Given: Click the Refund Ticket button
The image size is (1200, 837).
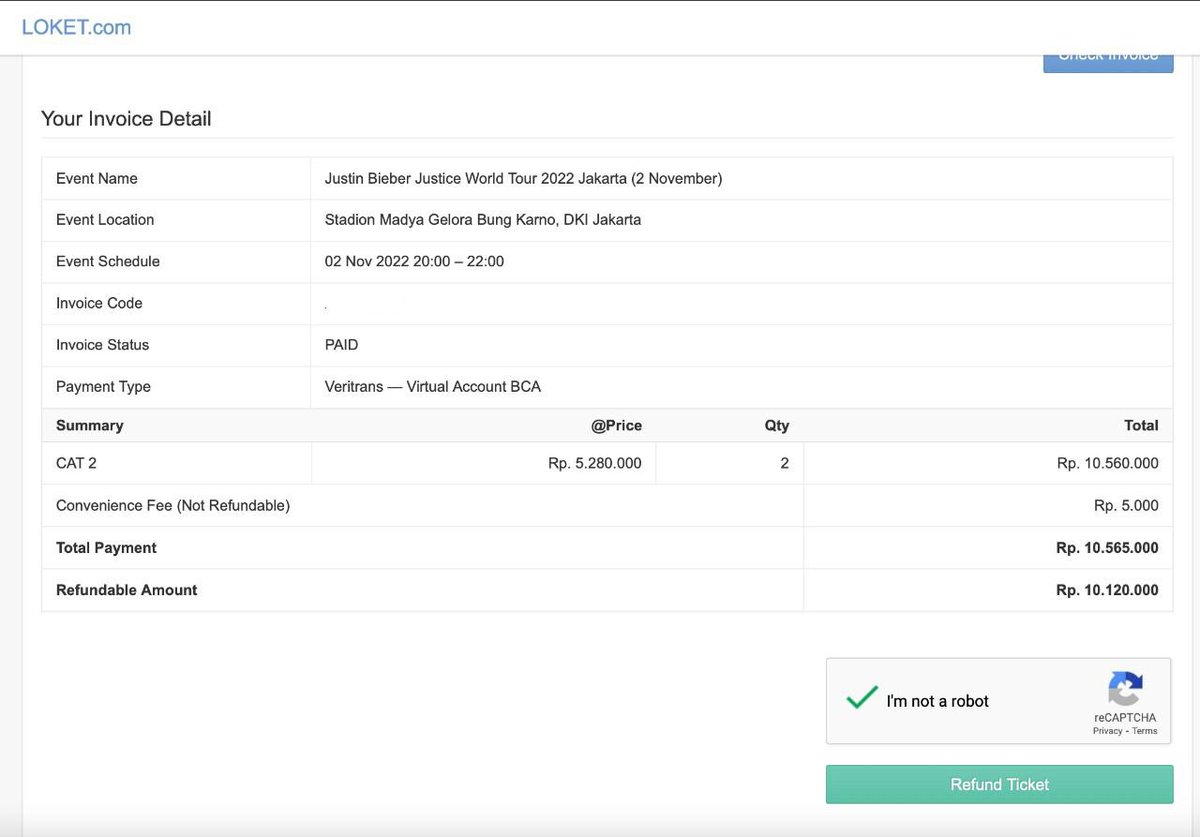Looking at the screenshot, I should (x=999, y=784).
